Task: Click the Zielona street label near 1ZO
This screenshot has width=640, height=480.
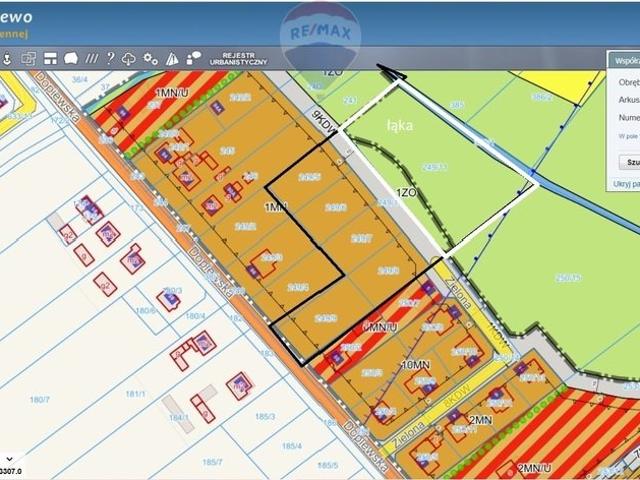Action: pyautogui.click(x=458, y=292)
